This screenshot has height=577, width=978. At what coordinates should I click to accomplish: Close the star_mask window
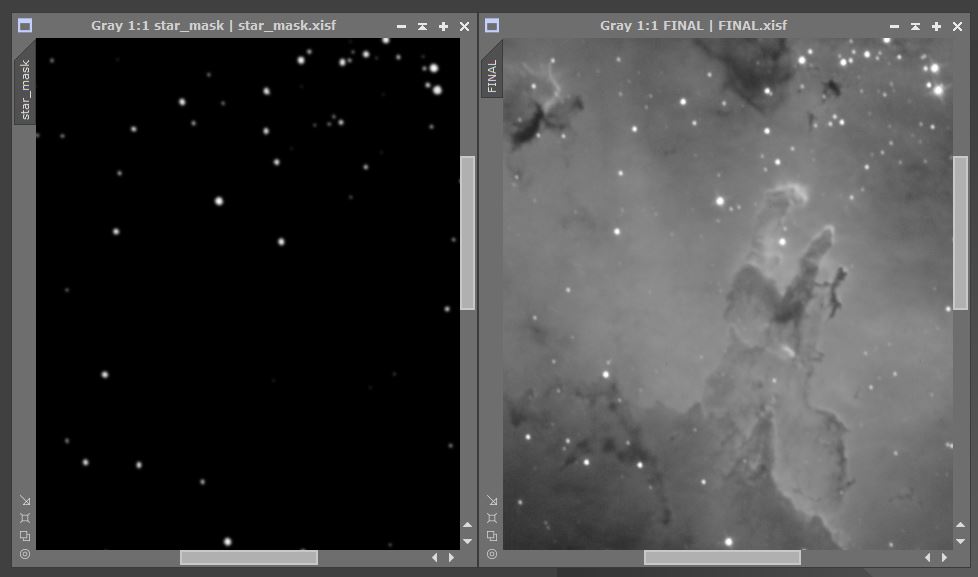pyautogui.click(x=464, y=26)
